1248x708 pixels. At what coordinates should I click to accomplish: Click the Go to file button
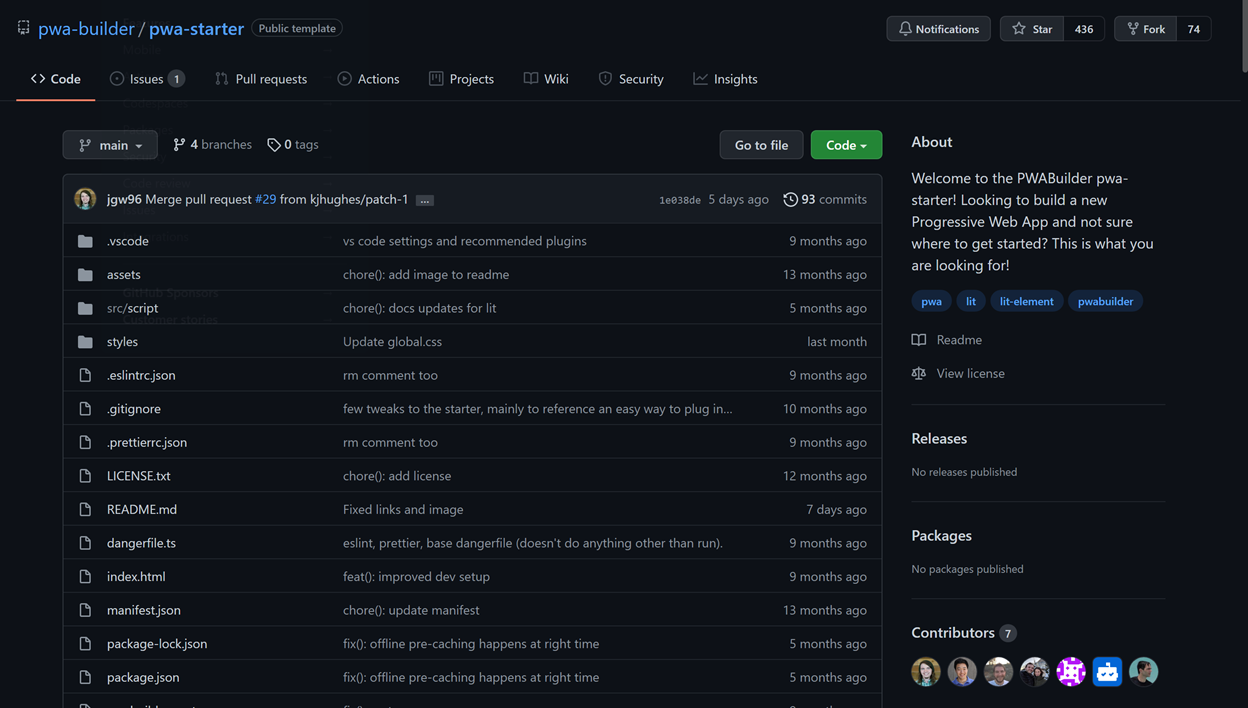click(761, 145)
